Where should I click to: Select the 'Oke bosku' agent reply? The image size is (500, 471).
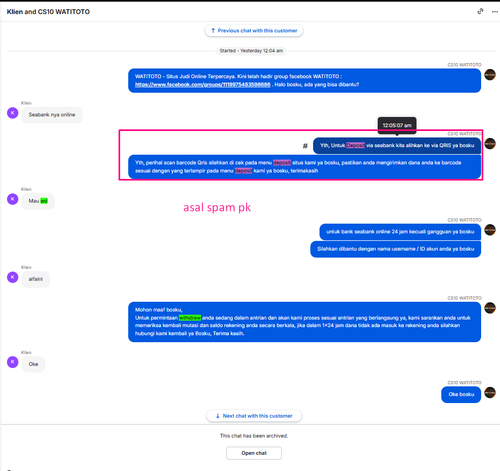click(x=461, y=394)
